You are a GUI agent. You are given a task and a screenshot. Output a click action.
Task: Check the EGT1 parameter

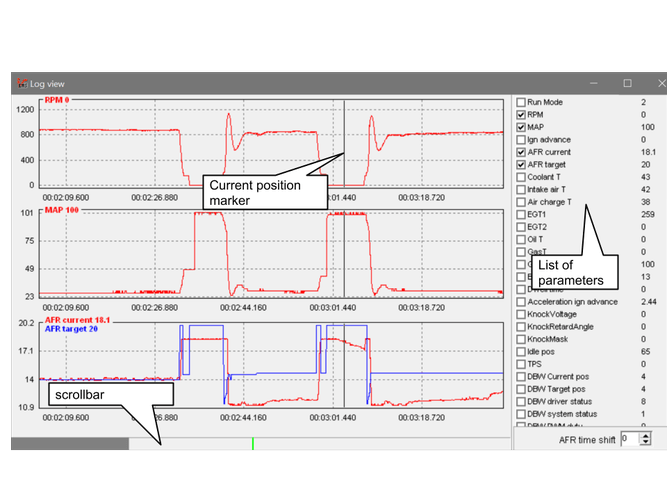point(520,214)
